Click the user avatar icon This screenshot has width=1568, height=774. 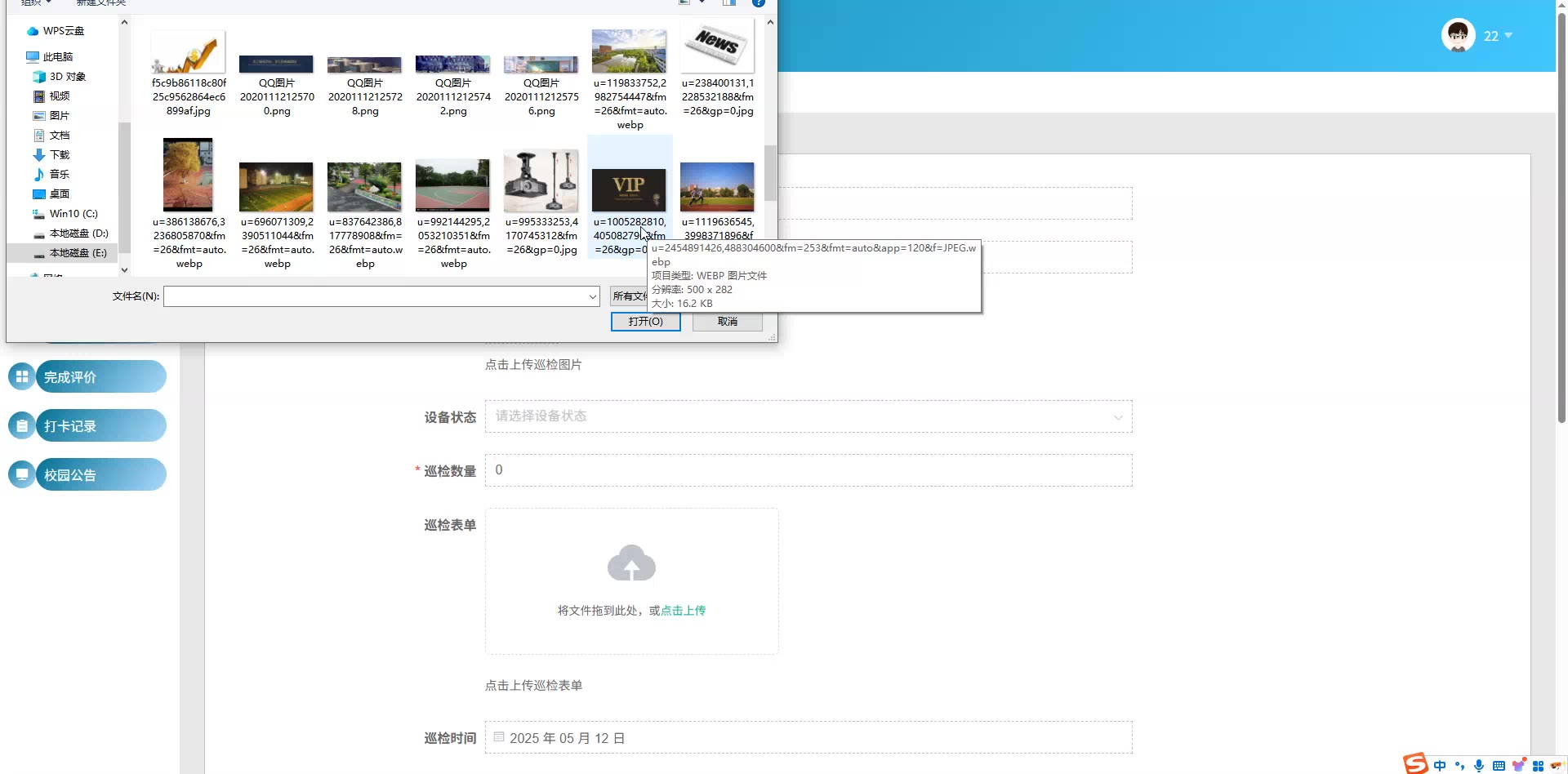point(1458,35)
